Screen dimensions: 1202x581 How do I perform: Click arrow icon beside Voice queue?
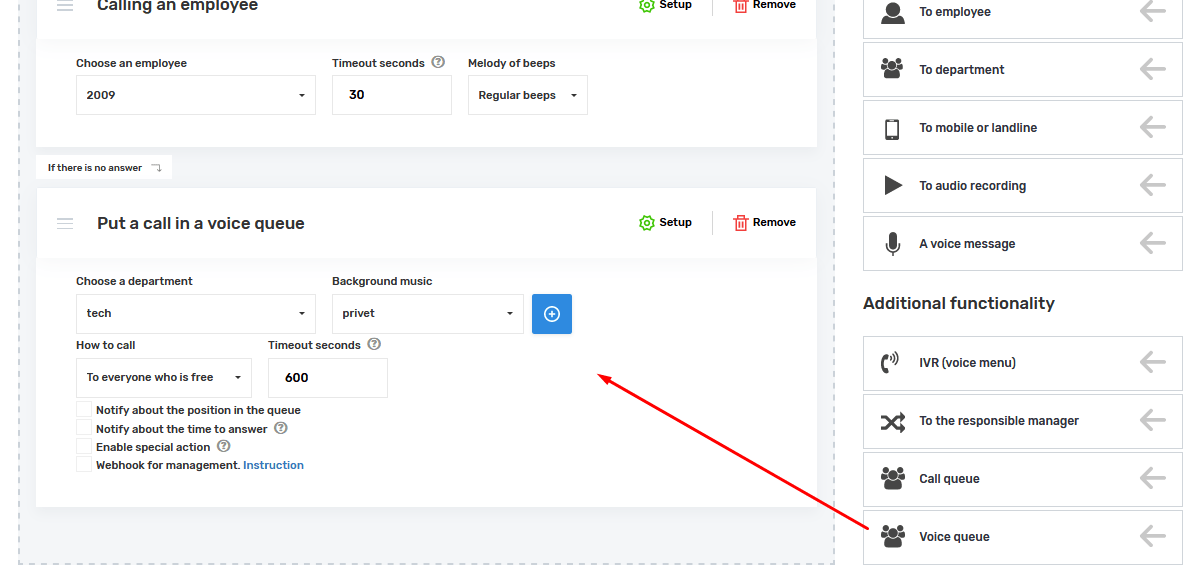(1152, 537)
